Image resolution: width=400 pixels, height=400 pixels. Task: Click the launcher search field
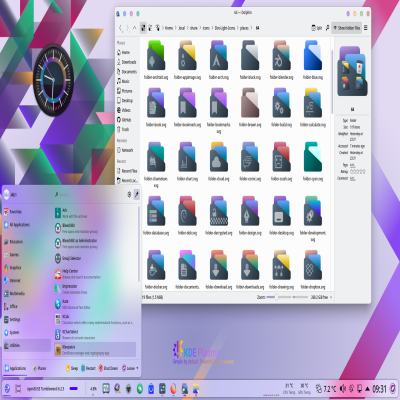(89, 194)
